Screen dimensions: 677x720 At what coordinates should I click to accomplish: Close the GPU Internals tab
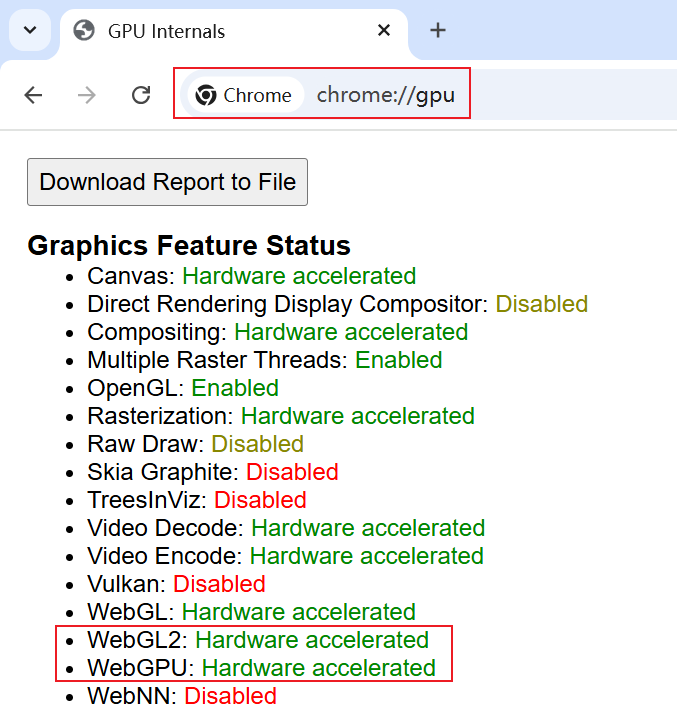384,30
